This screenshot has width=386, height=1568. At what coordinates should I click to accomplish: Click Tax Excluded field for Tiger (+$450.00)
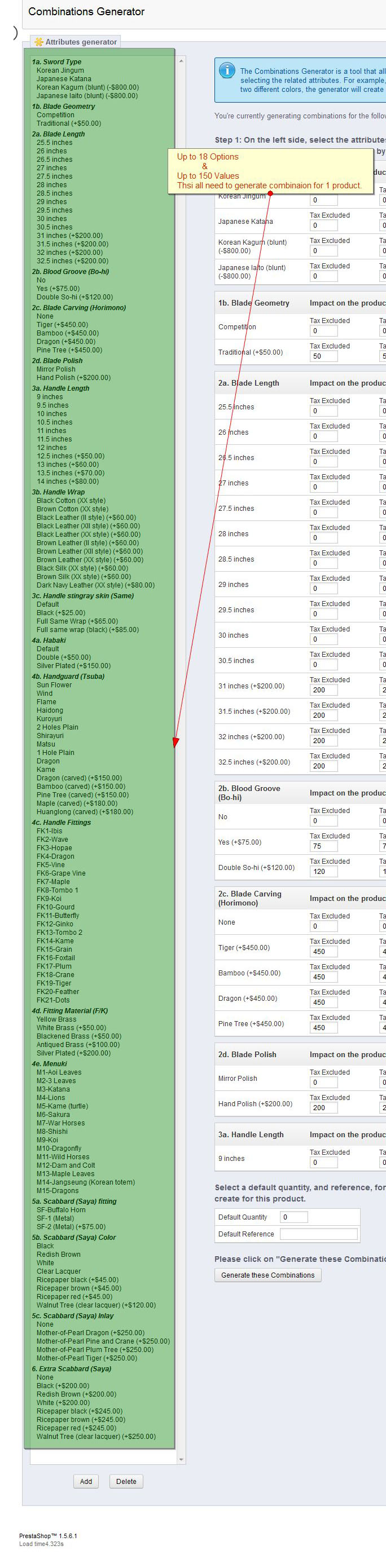[323, 952]
